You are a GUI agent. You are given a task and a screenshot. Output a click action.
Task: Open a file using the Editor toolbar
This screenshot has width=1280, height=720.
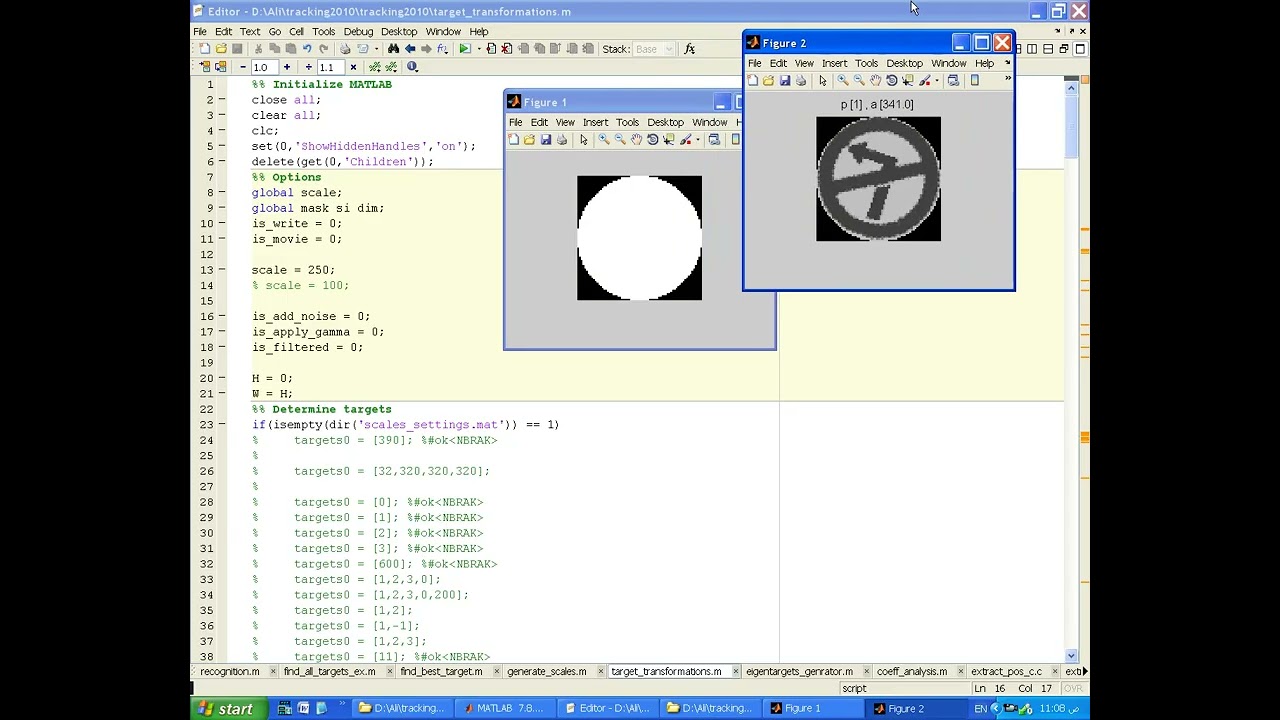(221, 49)
